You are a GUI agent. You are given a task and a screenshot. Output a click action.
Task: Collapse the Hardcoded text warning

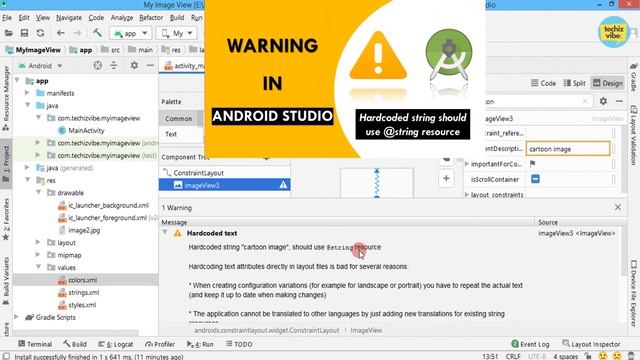[165, 233]
